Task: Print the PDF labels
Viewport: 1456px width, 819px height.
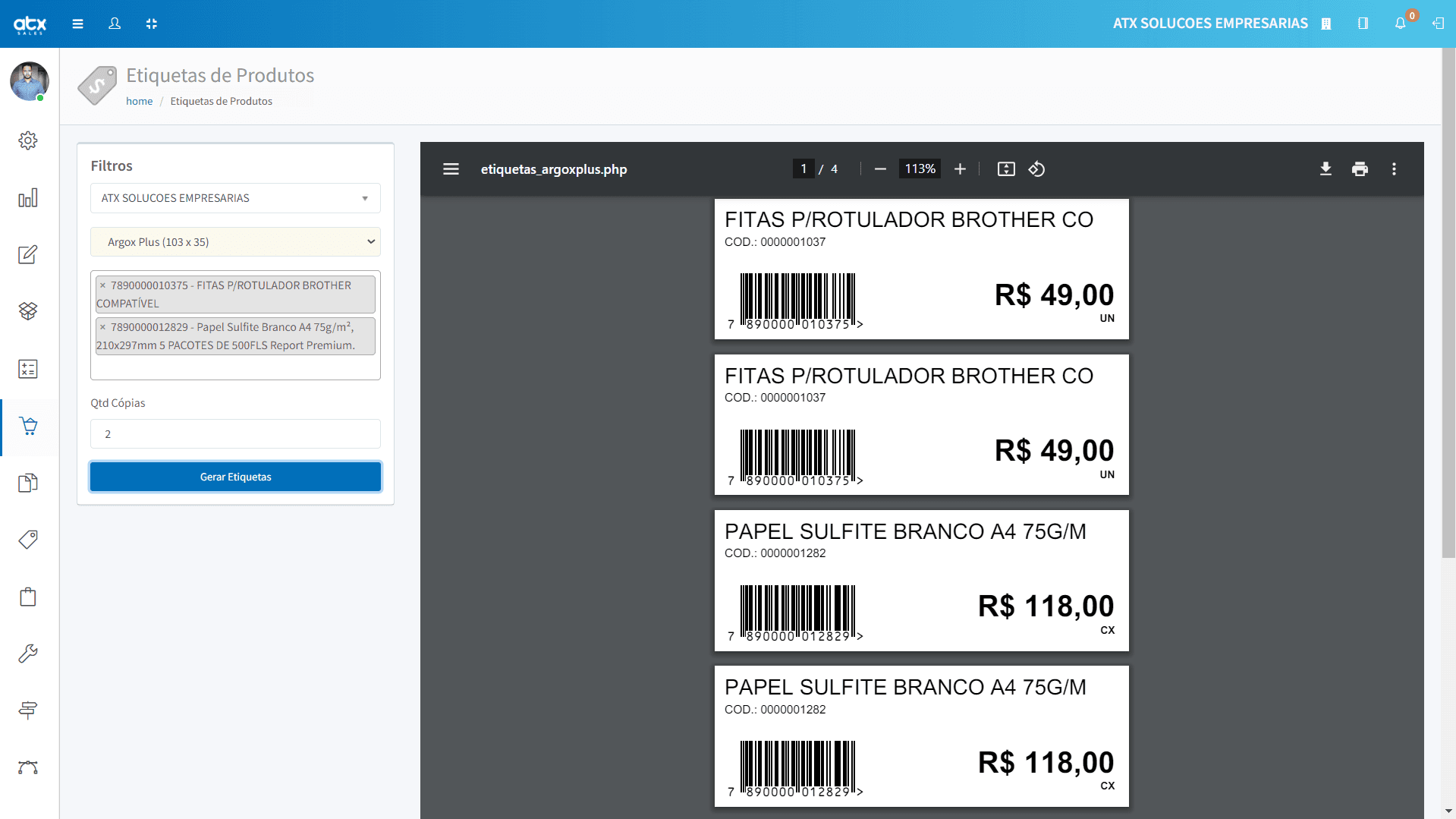Action: coord(1360,169)
